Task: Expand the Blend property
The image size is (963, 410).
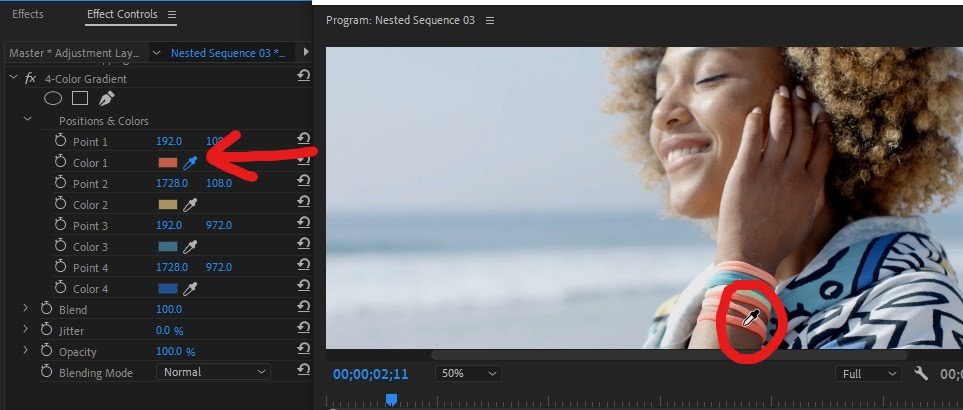Action: pyautogui.click(x=26, y=309)
